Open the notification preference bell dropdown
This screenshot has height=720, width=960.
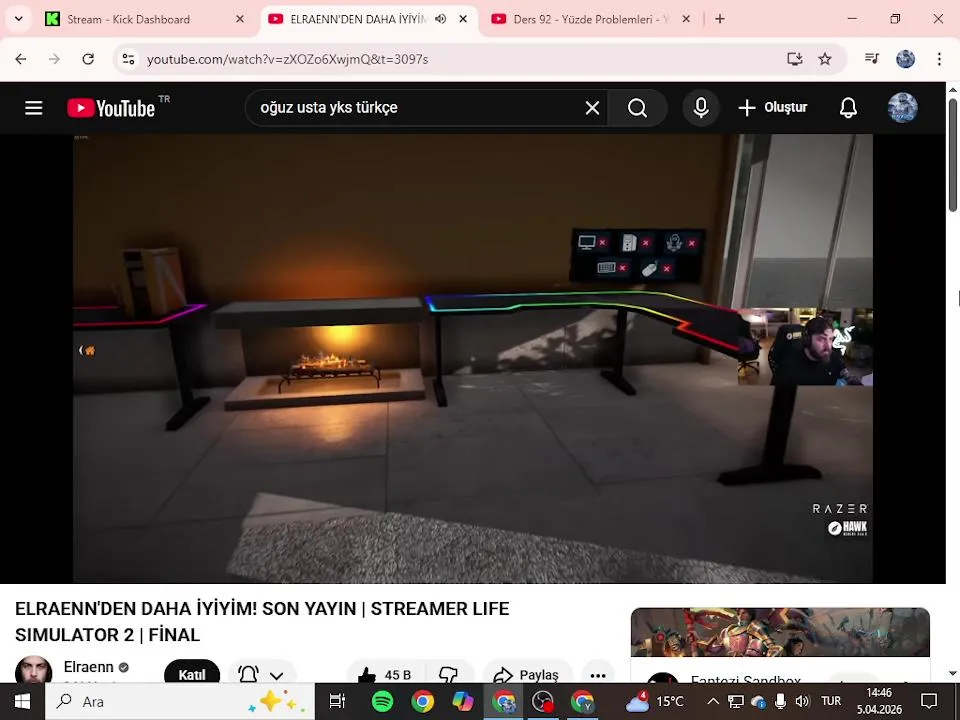[x=261, y=673]
